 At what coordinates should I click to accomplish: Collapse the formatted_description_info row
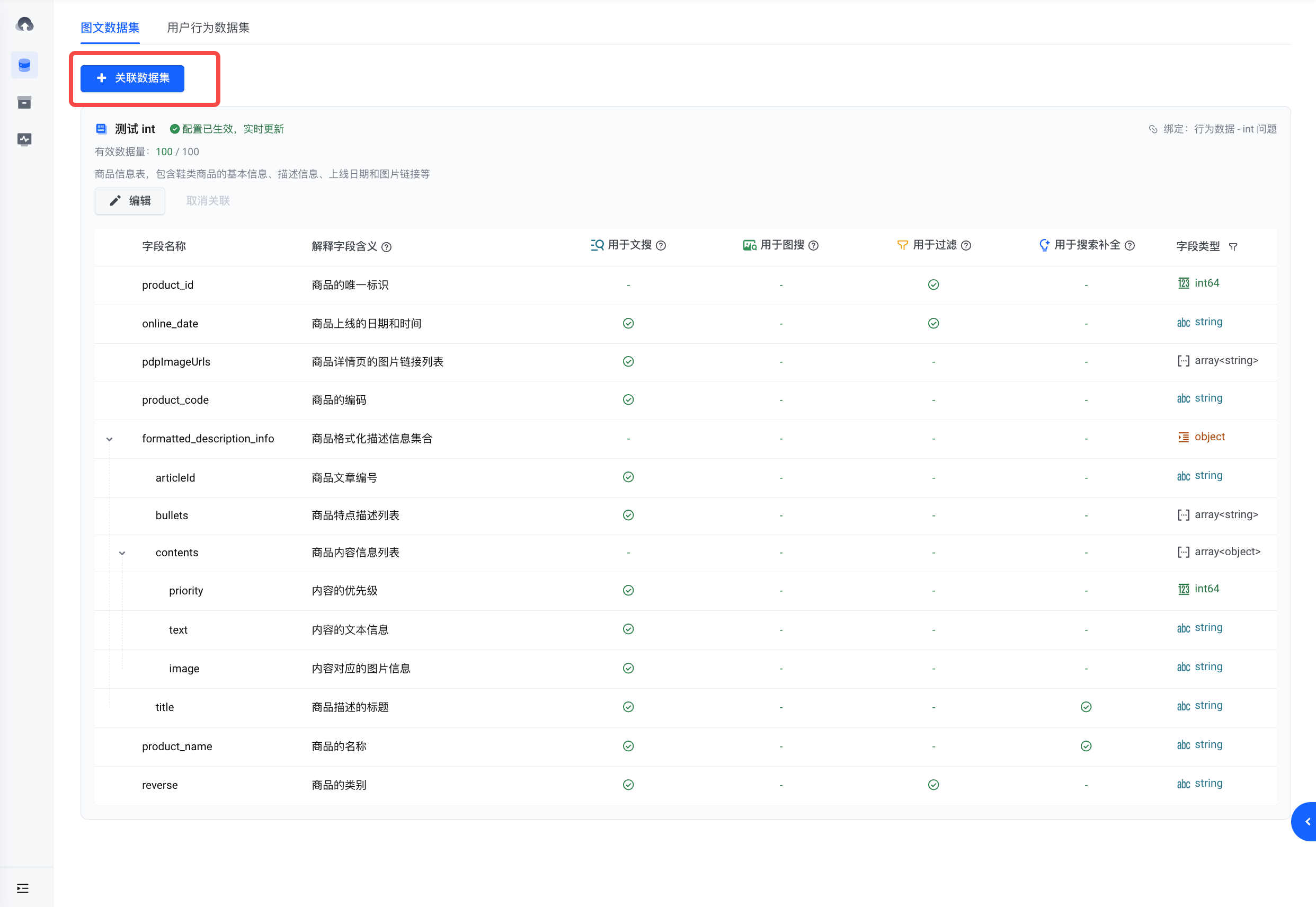[110, 439]
